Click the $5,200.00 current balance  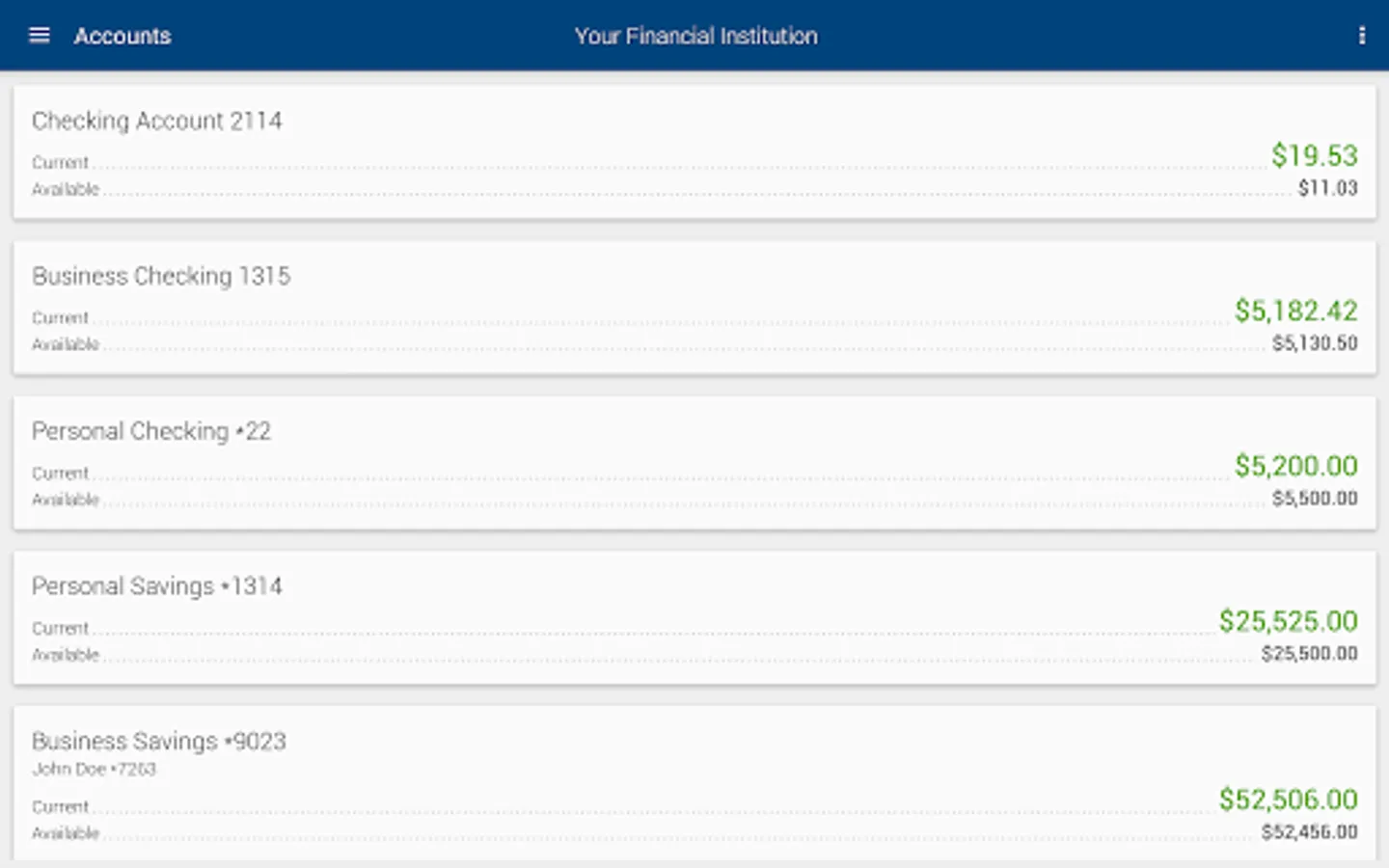point(1295,466)
